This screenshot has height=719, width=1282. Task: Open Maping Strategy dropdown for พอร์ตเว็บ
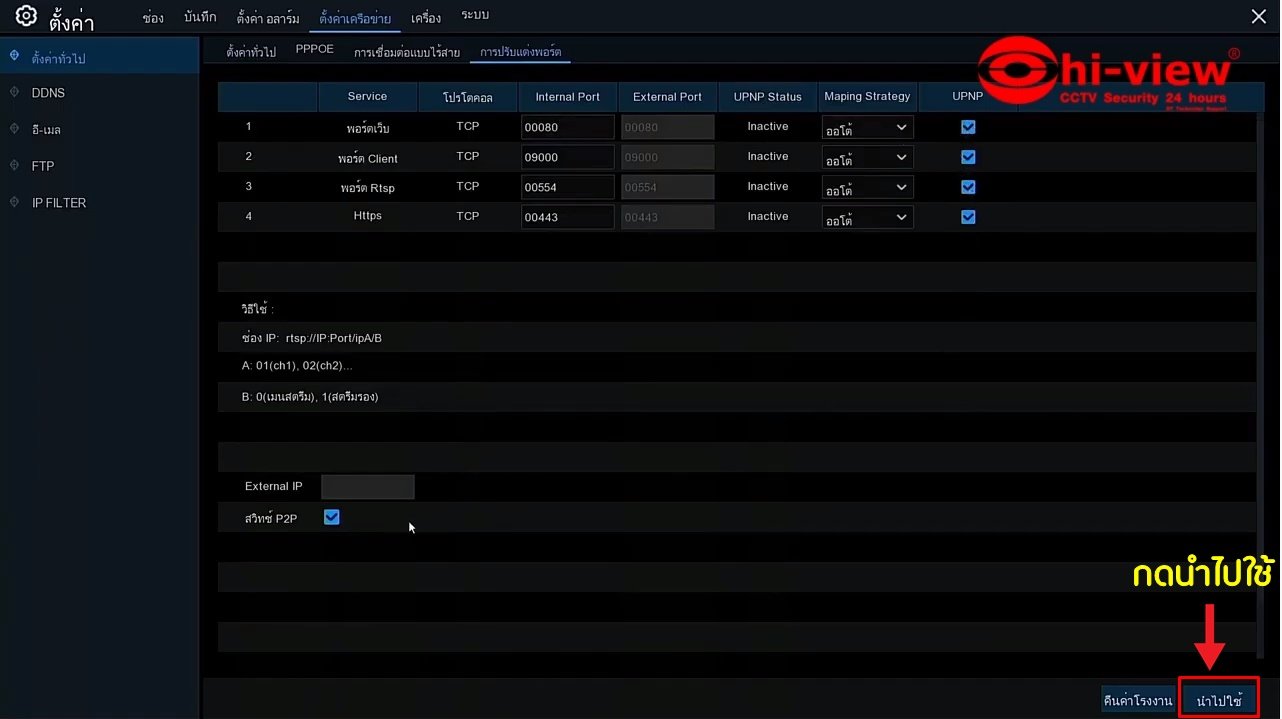[867, 128]
